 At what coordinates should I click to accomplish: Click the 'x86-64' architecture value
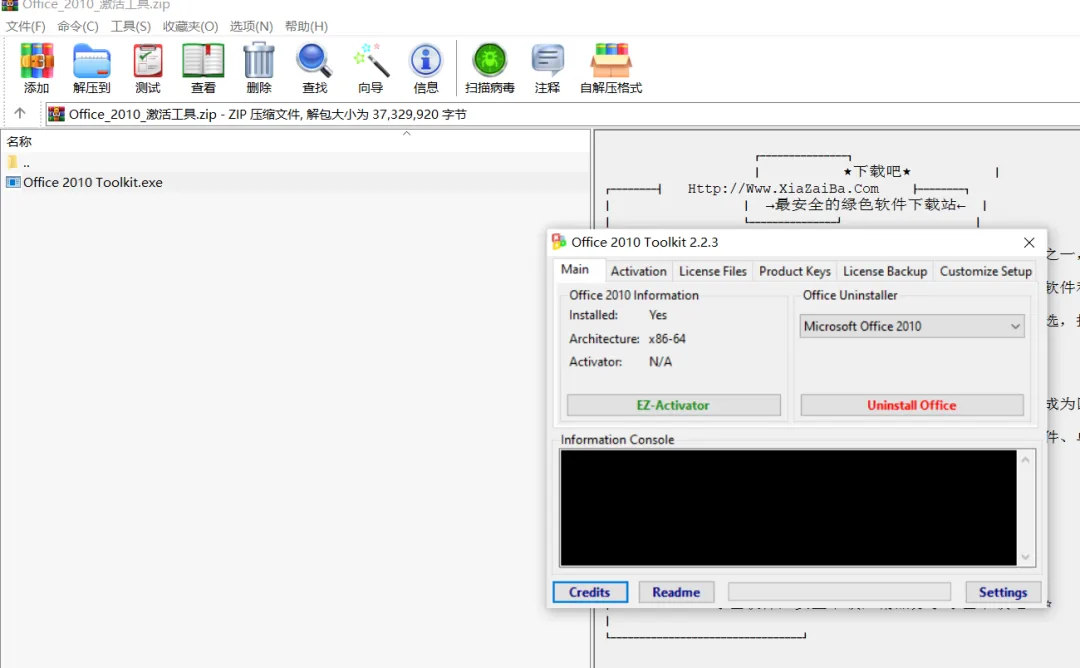(667, 339)
